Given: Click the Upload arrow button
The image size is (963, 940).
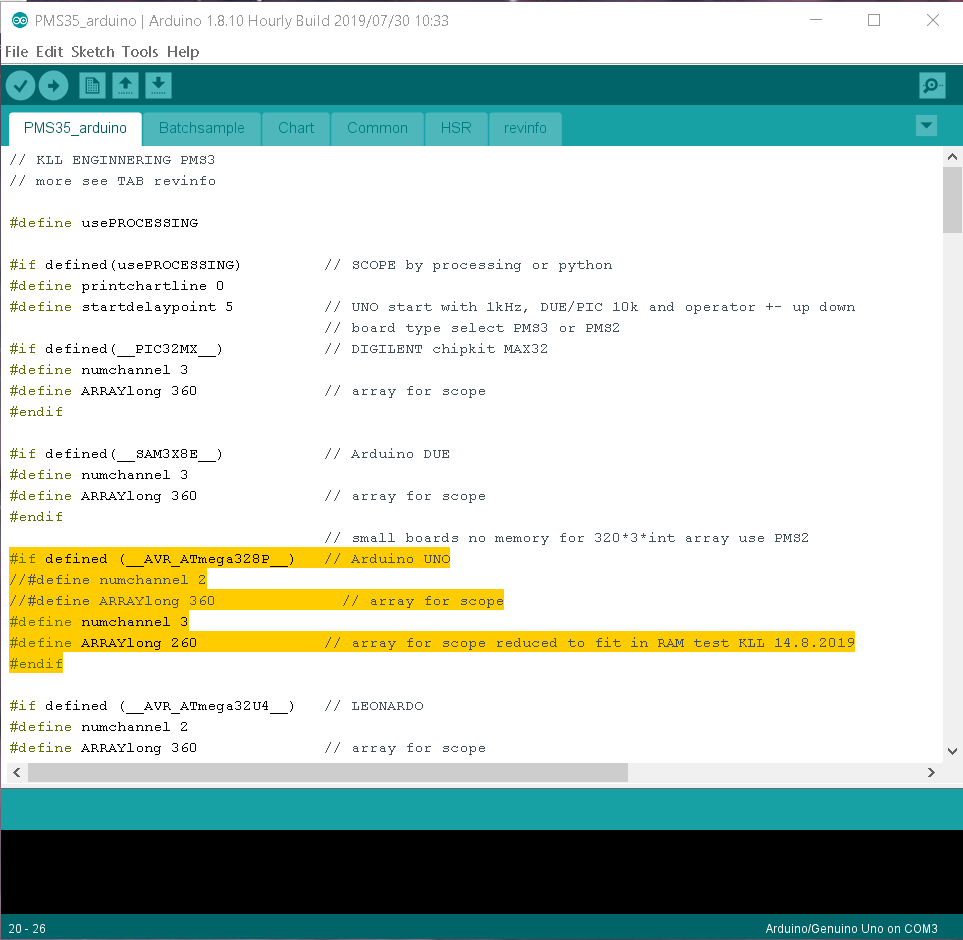Looking at the screenshot, I should coord(53,86).
